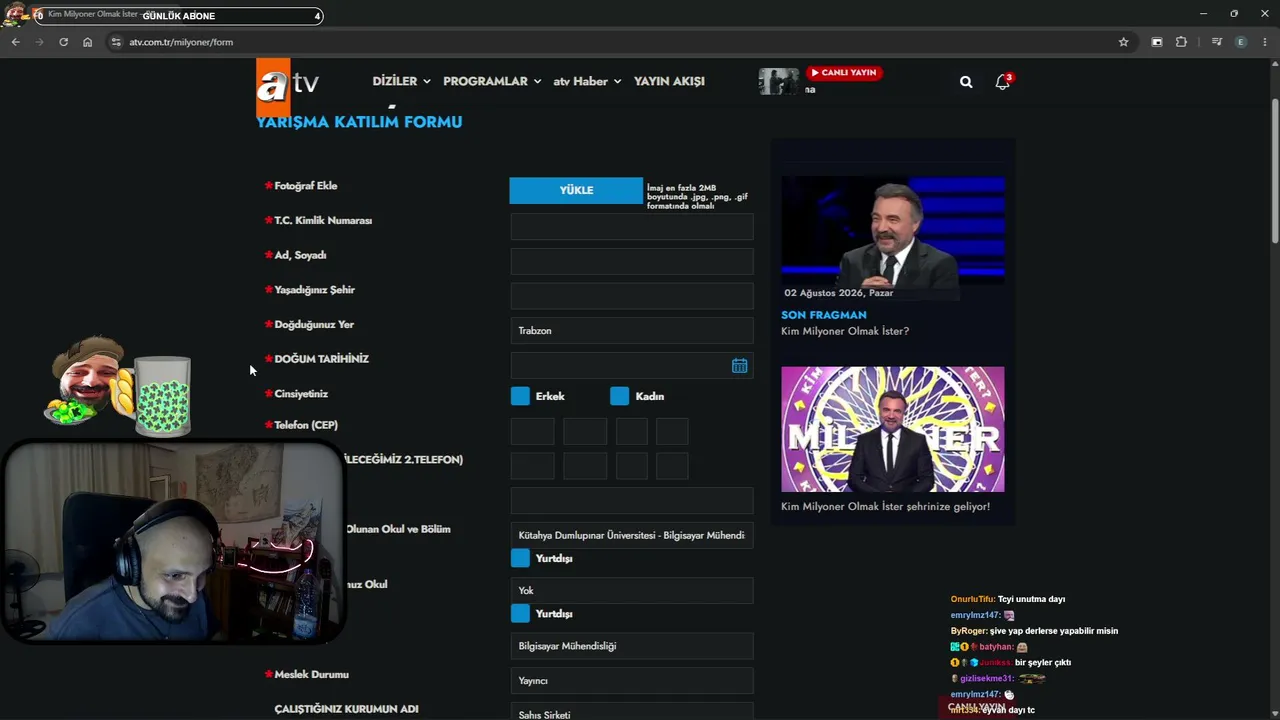Tick the Erkek gender checkbox
The image size is (1280, 720).
pyautogui.click(x=520, y=396)
